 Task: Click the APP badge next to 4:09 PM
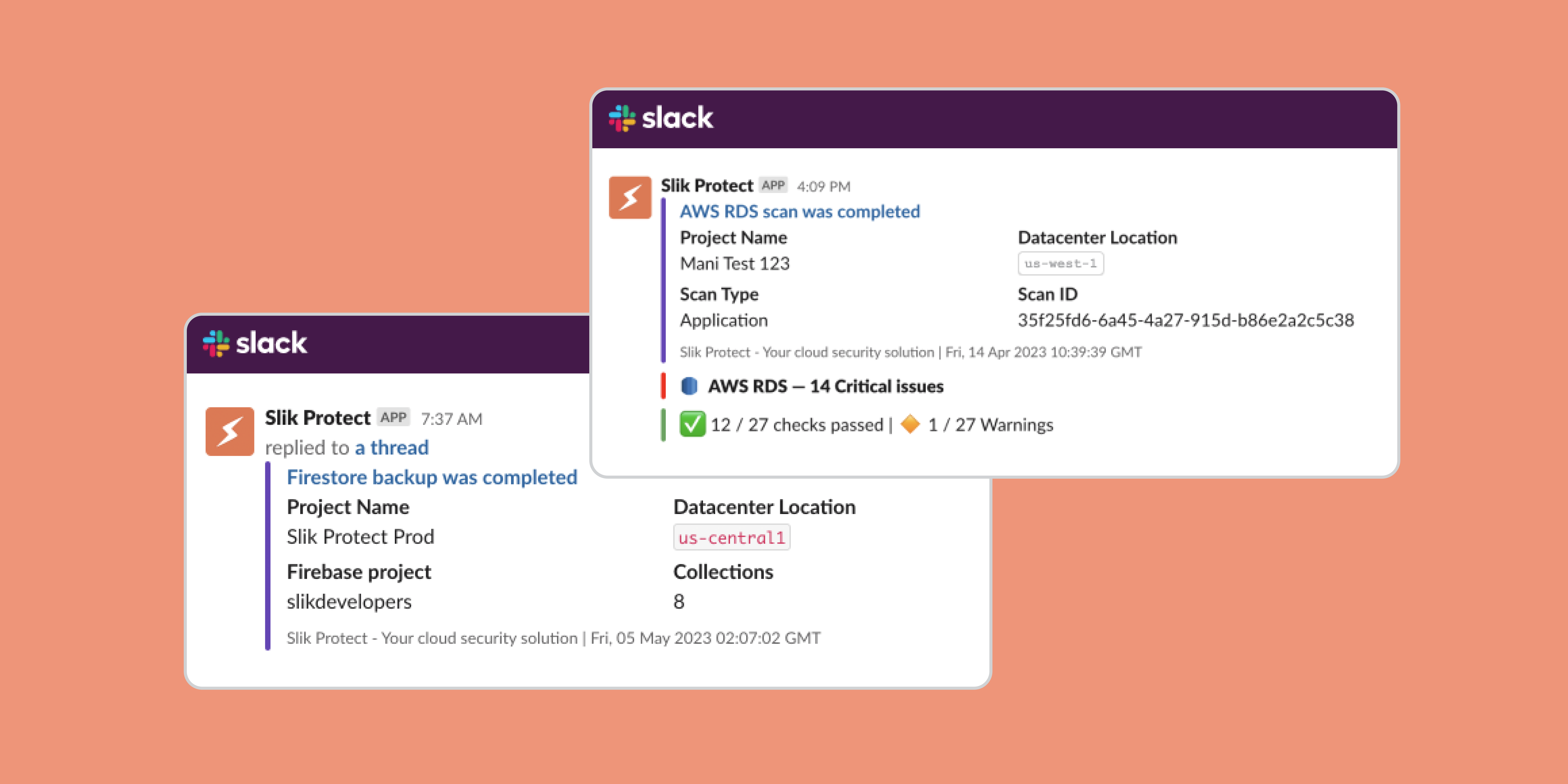(x=773, y=186)
